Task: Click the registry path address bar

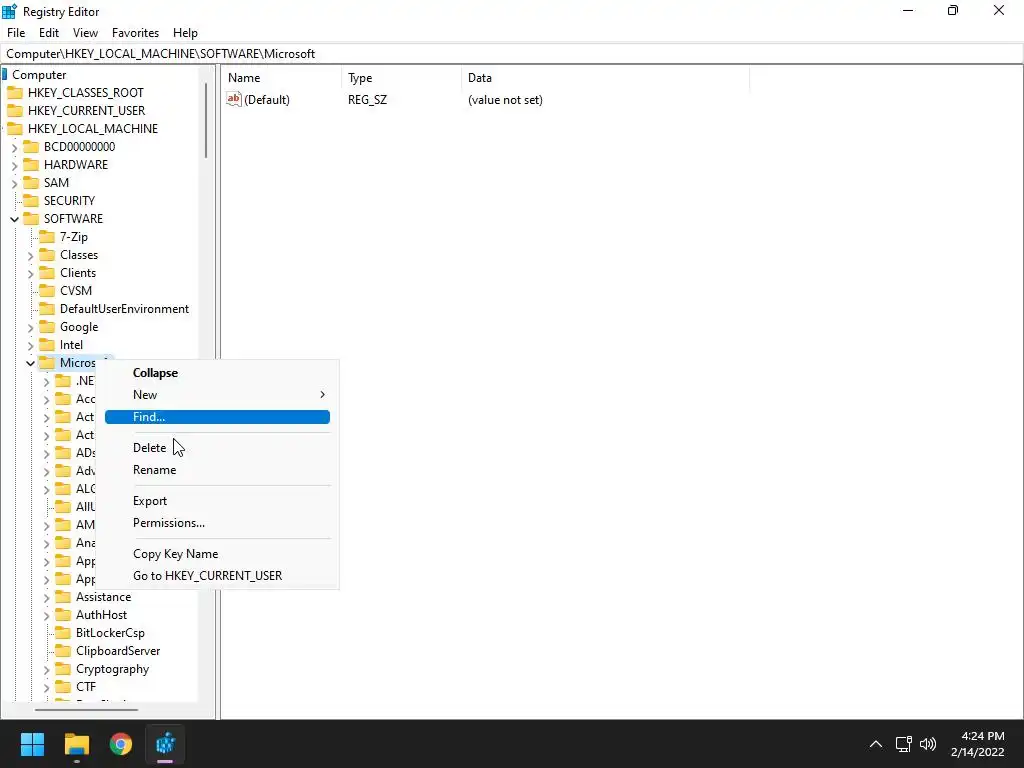Action: (x=512, y=54)
